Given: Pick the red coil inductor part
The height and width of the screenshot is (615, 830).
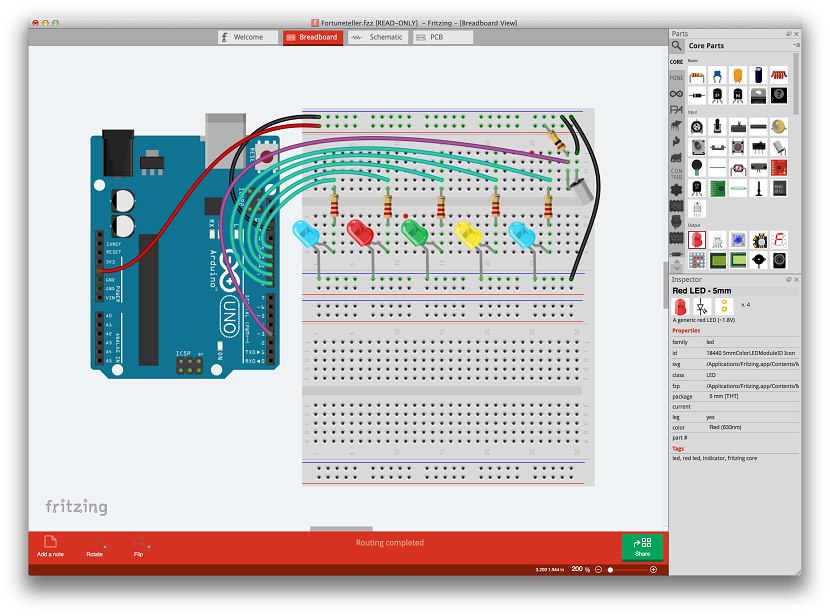Looking at the screenshot, I should pos(779,76).
